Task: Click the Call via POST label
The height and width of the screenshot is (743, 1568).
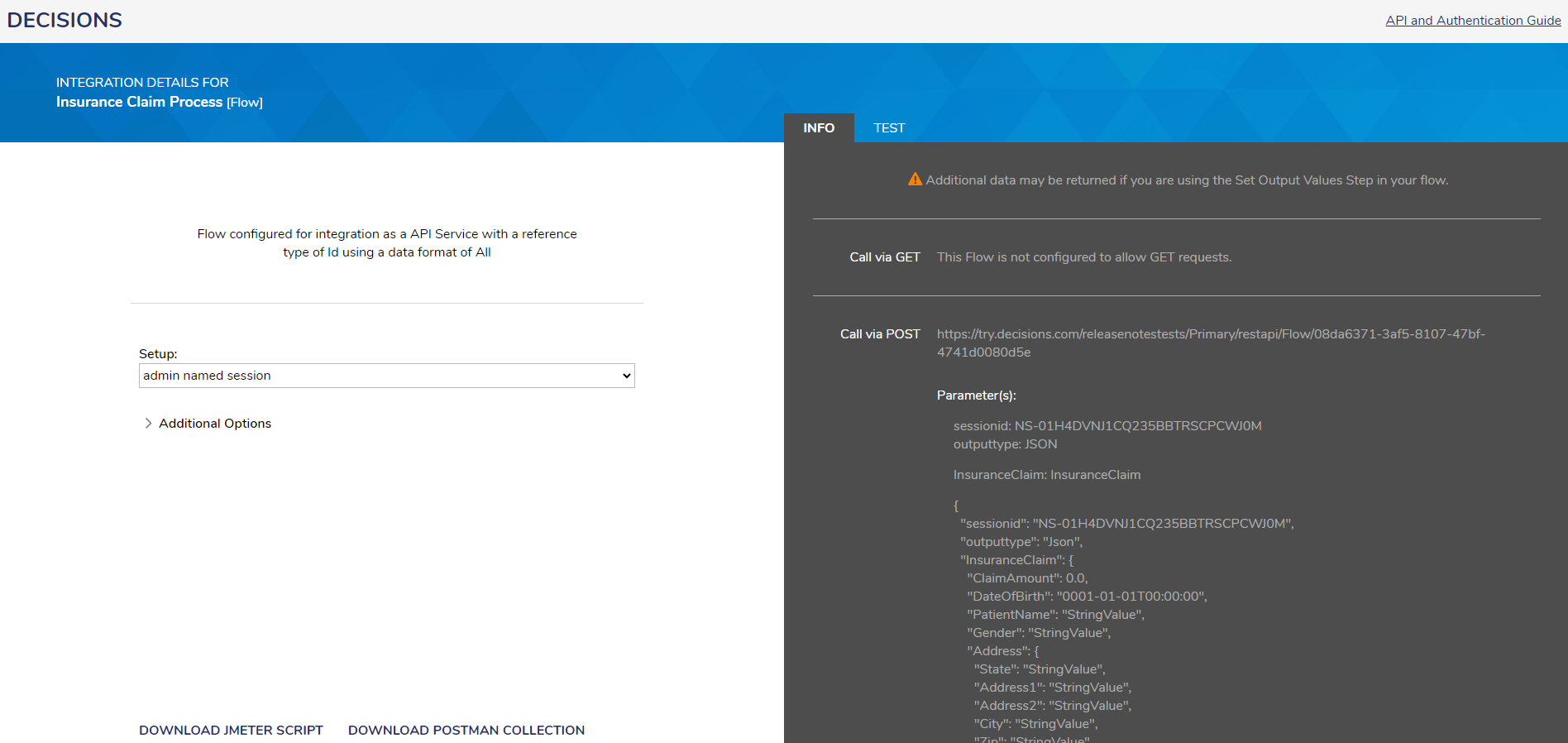Action: [880, 334]
